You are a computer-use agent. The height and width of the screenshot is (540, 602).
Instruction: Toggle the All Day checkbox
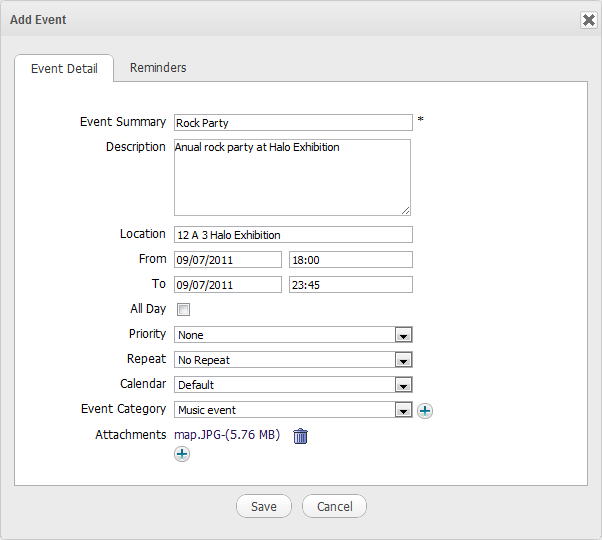click(183, 310)
